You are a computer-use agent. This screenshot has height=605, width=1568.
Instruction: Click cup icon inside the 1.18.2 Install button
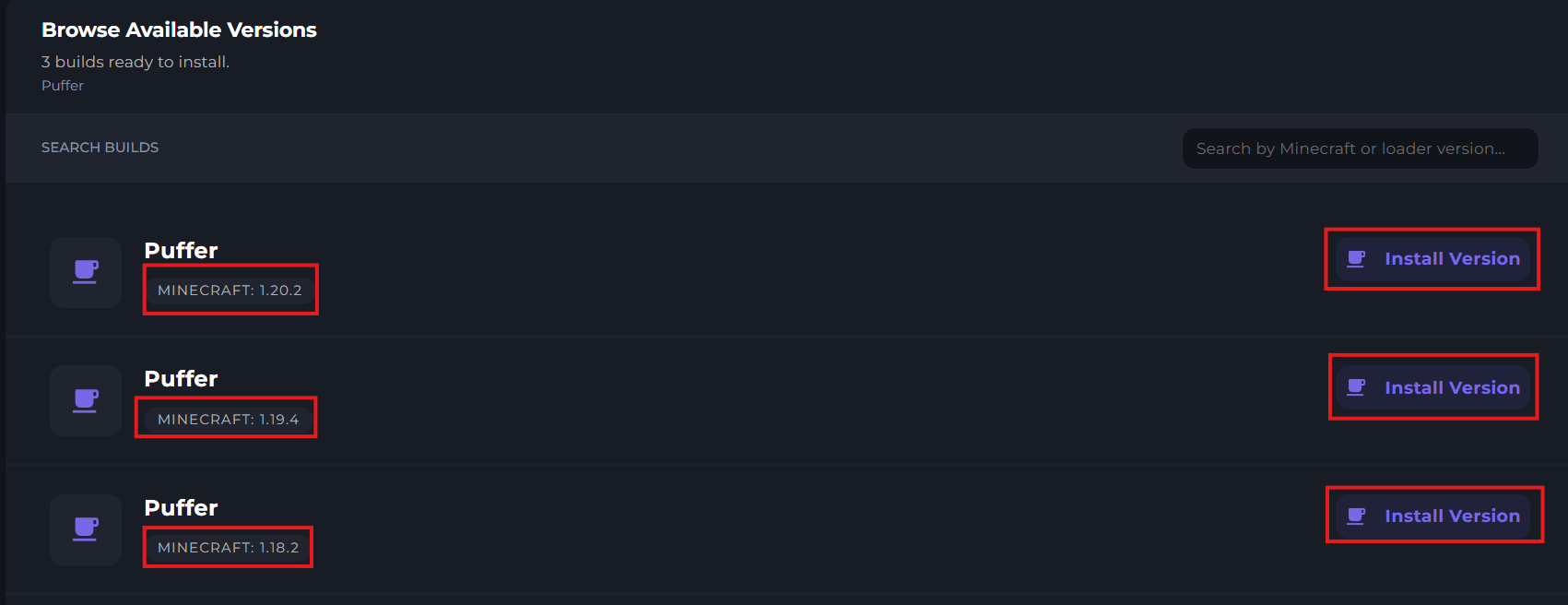(1356, 516)
